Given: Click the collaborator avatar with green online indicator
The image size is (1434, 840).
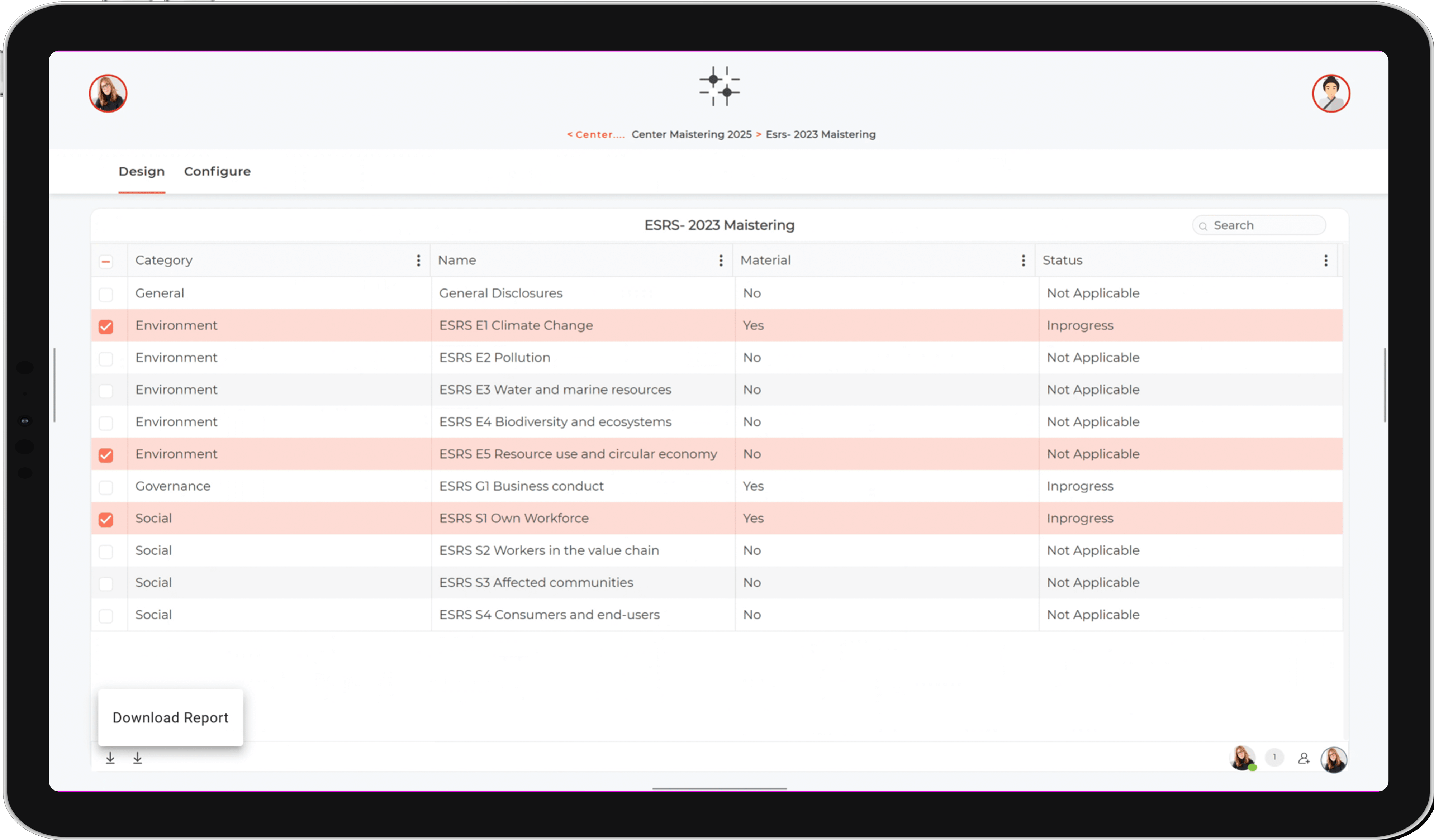Looking at the screenshot, I should (1243, 758).
